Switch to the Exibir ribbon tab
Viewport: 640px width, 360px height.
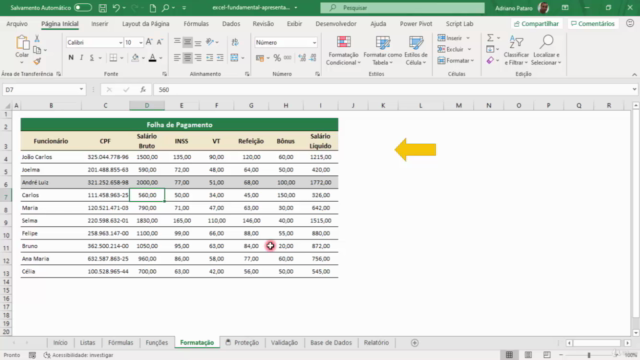[x=294, y=24]
